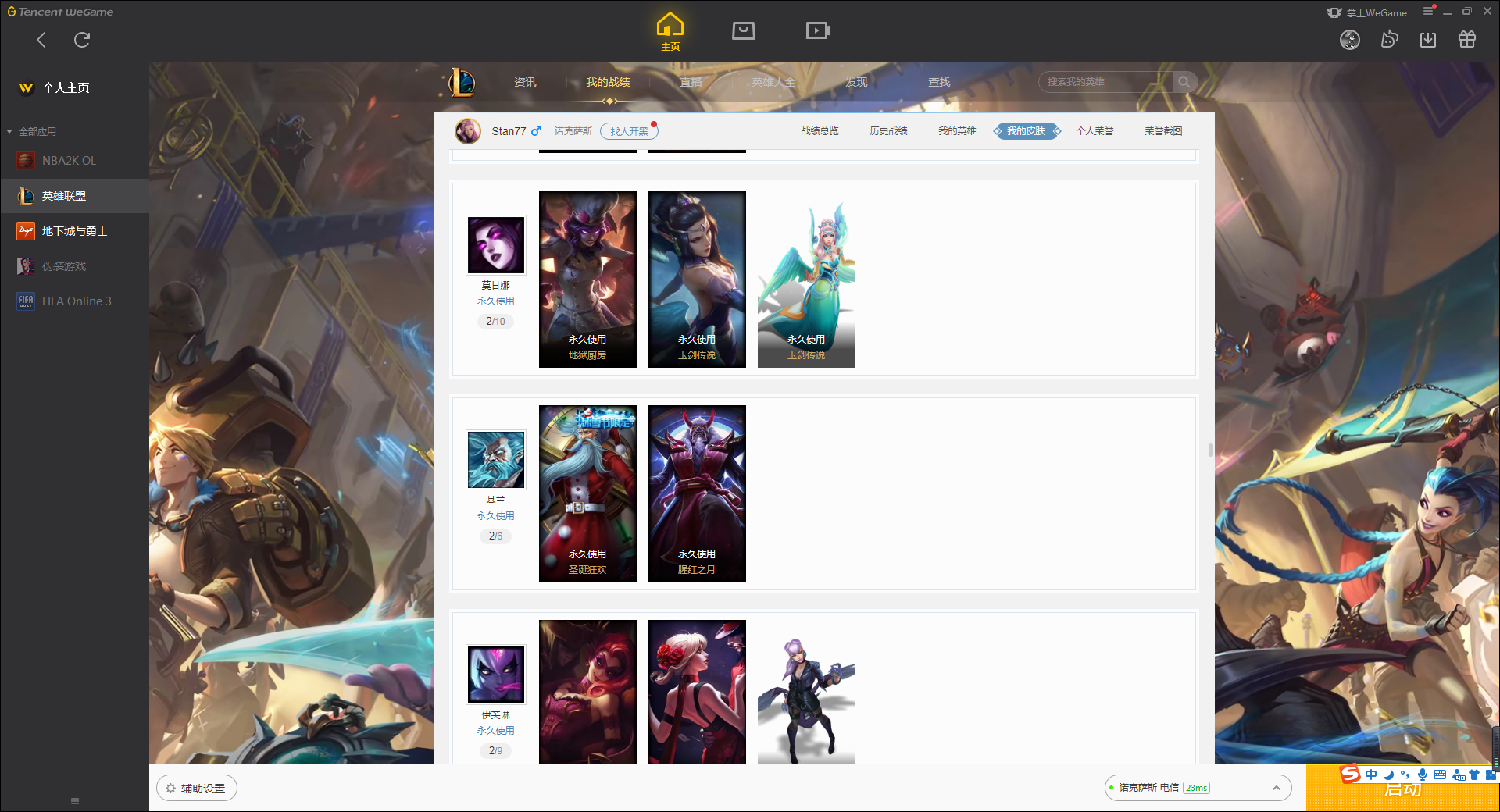The image size is (1500, 812).
Task: Open Evelynn's purple-hair 3D model card
Action: click(x=806, y=692)
